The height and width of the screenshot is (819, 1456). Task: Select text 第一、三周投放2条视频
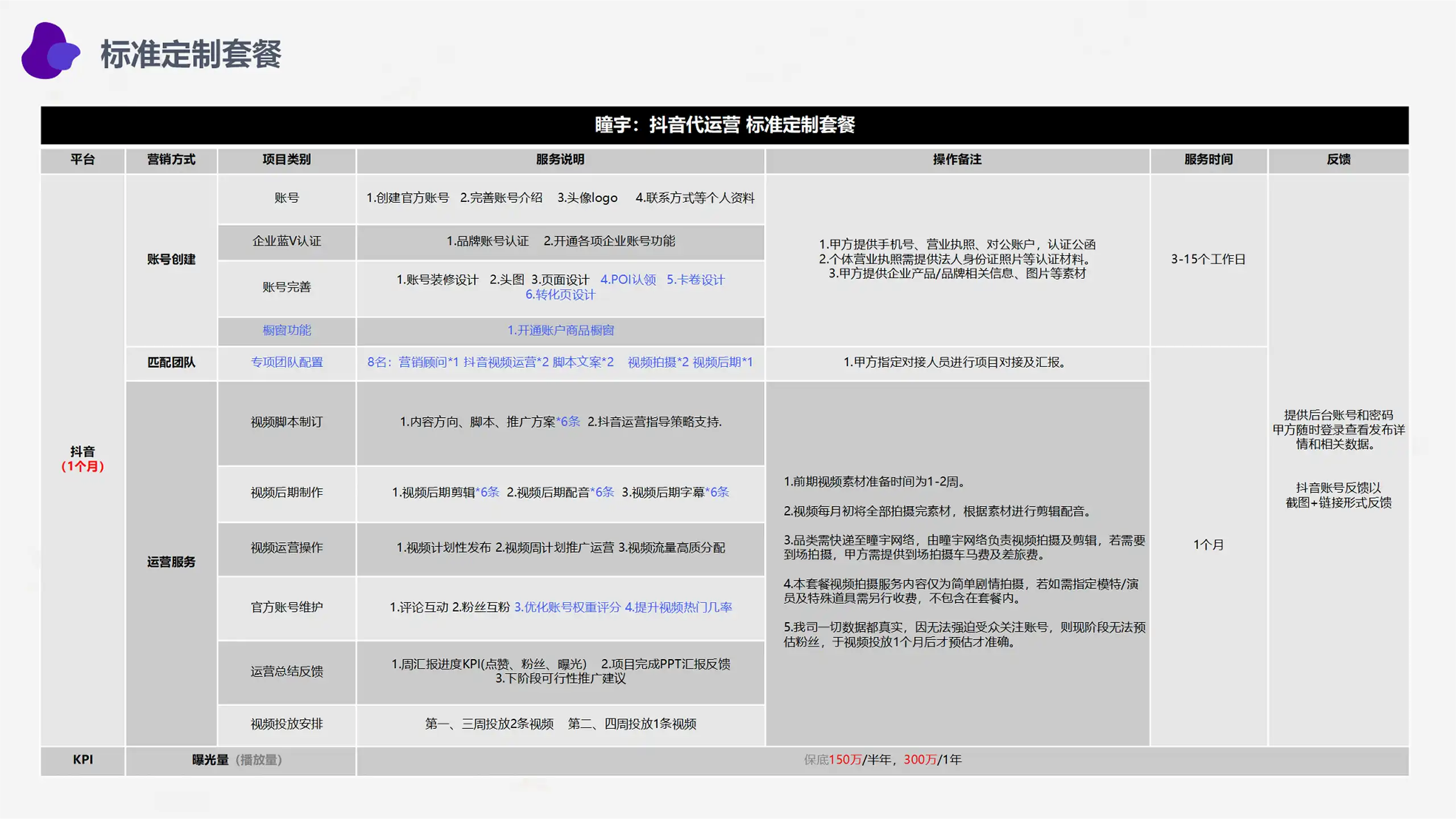click(x=489, y=725)
